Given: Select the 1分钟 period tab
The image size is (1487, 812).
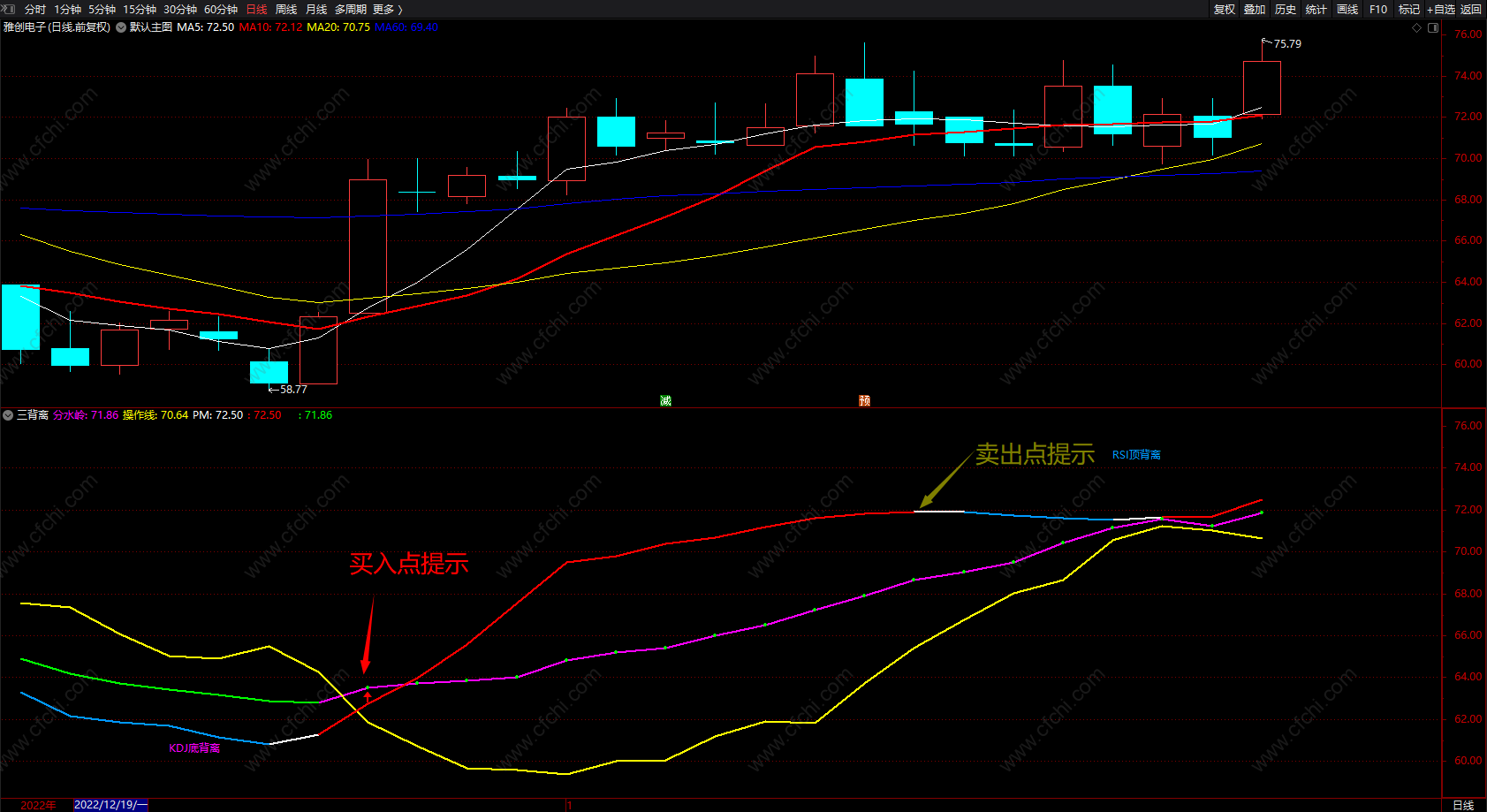Looking at the screenshot, I should coord(67,9).
